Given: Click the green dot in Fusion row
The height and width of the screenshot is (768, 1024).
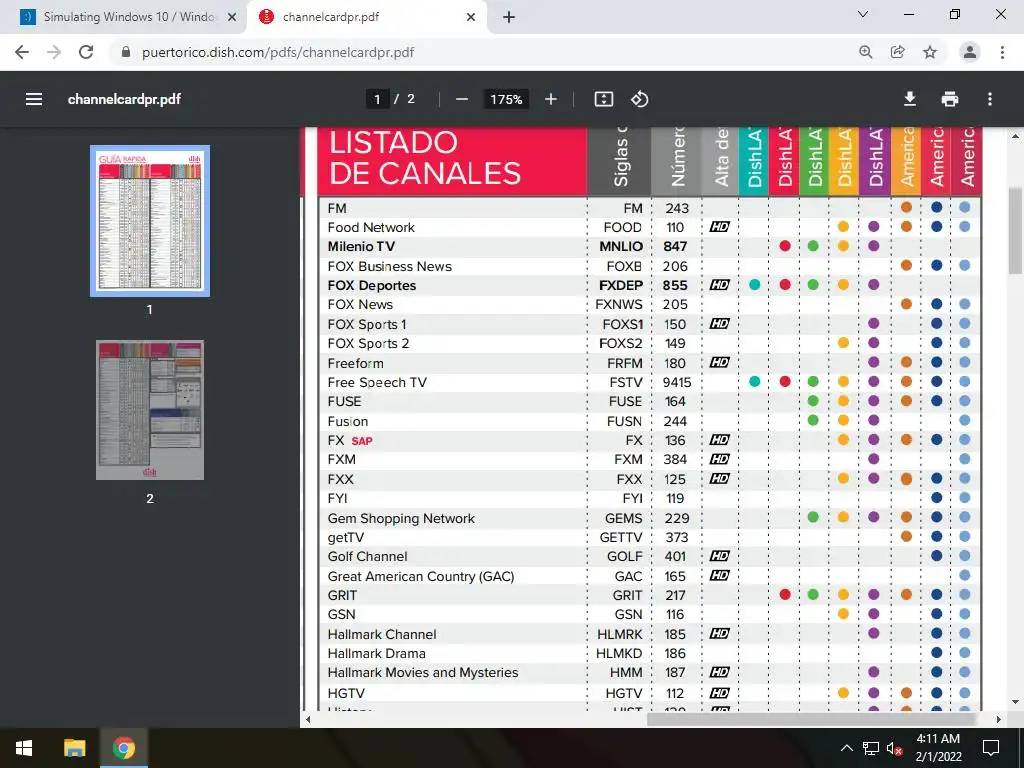Looking at the screenshot, I should [813, 420].
